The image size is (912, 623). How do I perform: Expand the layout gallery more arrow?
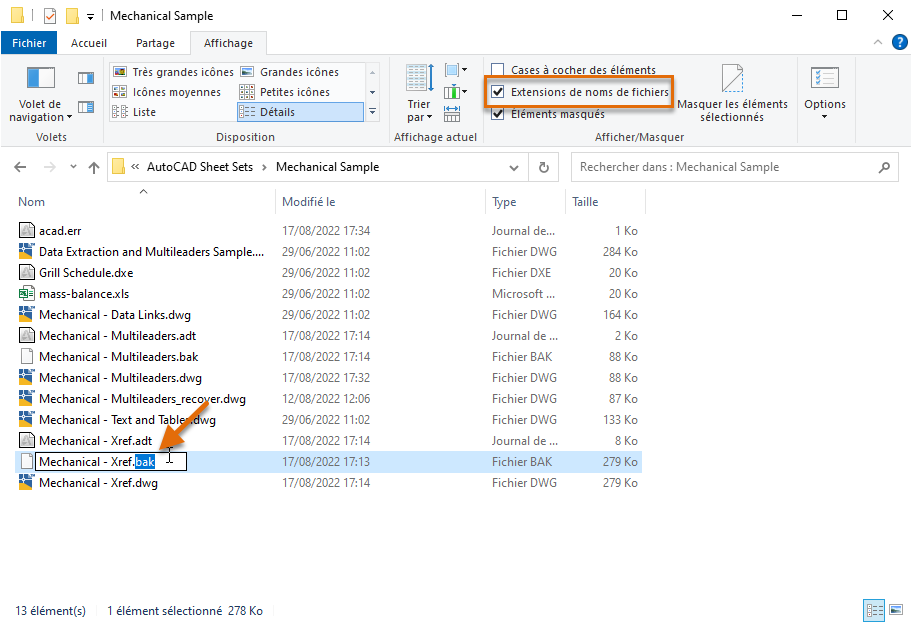click(372, 111)
